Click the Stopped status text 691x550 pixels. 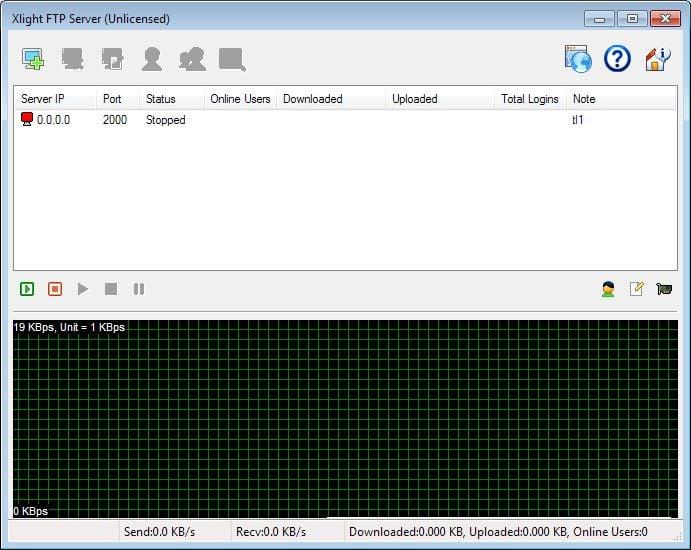point(166,120)
